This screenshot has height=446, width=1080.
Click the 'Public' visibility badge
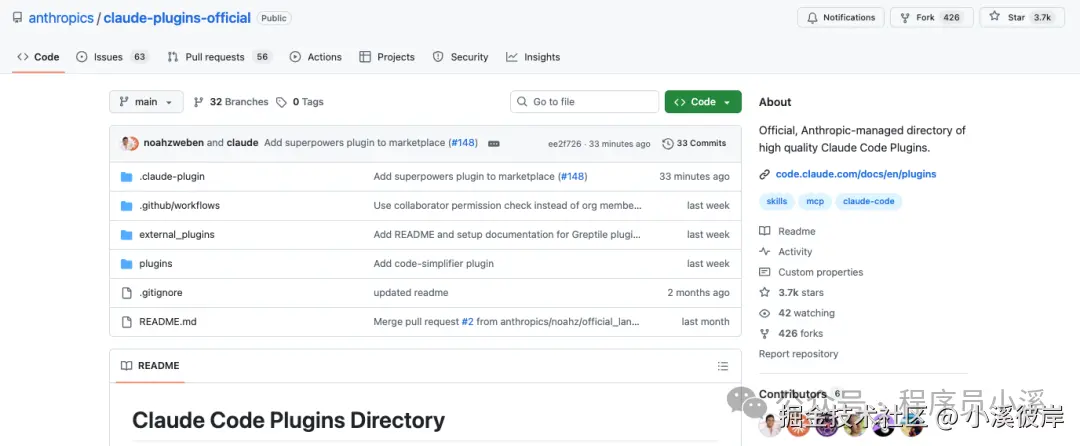click(x=273, y=18)
